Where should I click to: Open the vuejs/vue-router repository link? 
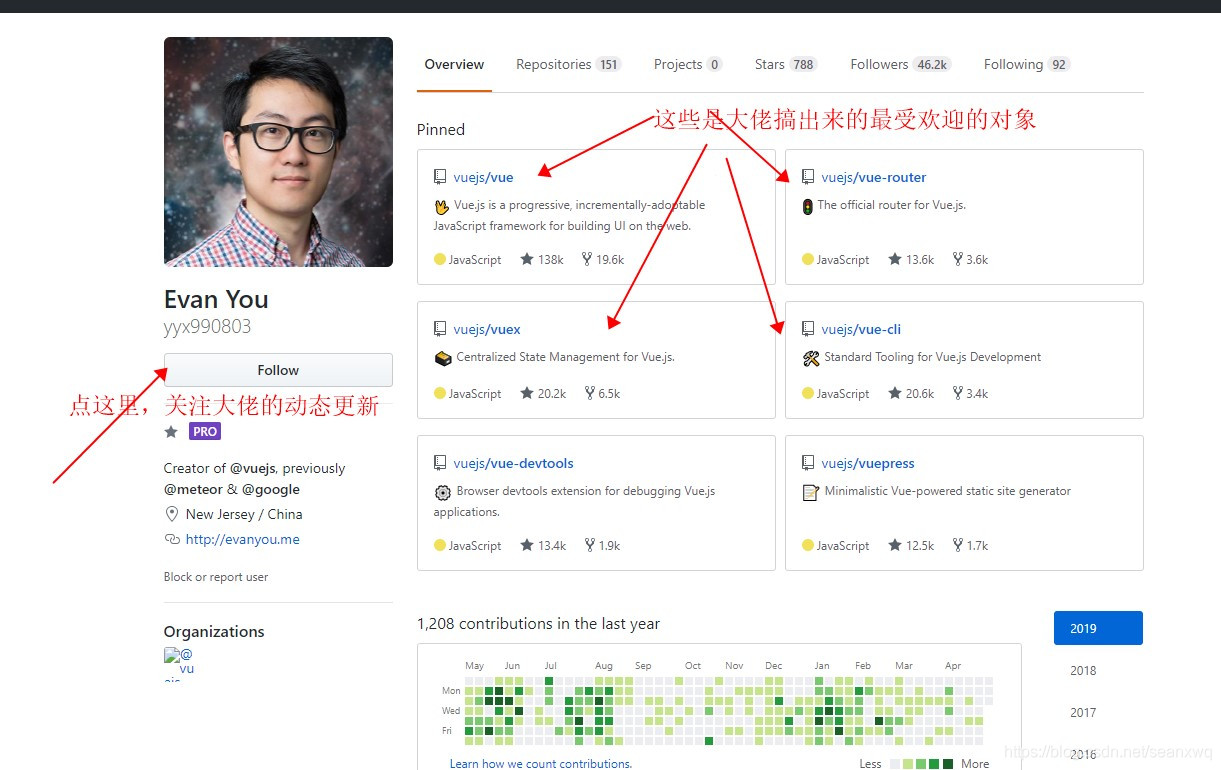[874, 177]
